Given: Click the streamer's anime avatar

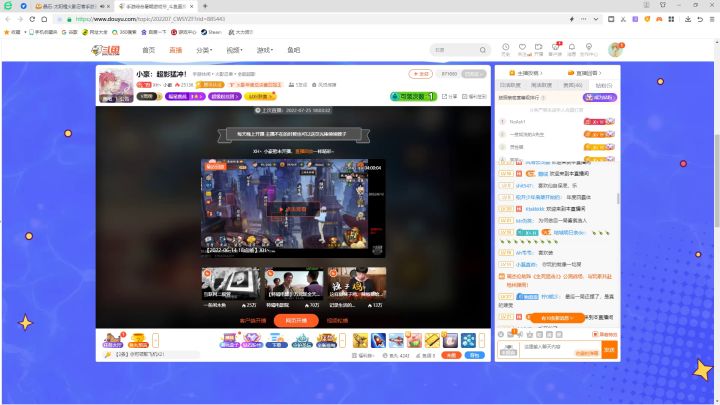Looking at the screenshot, I should click(x=116, y=85).
